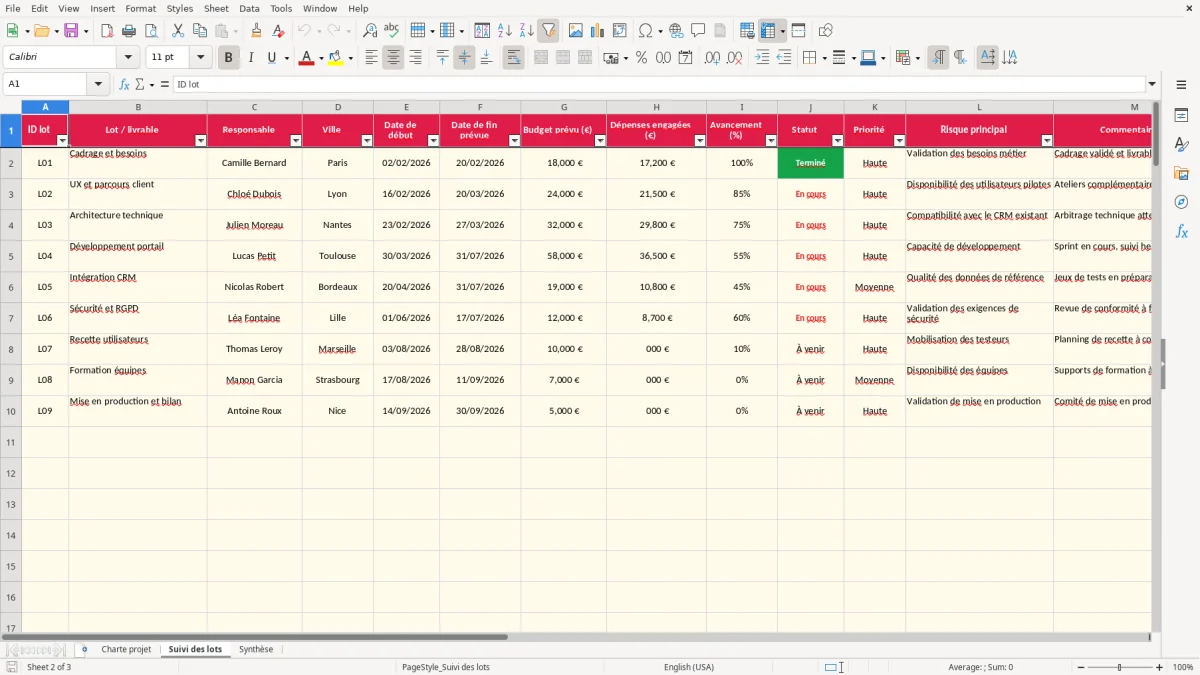Open the Format menu
1200x675 pixels.
coord(140,8)
